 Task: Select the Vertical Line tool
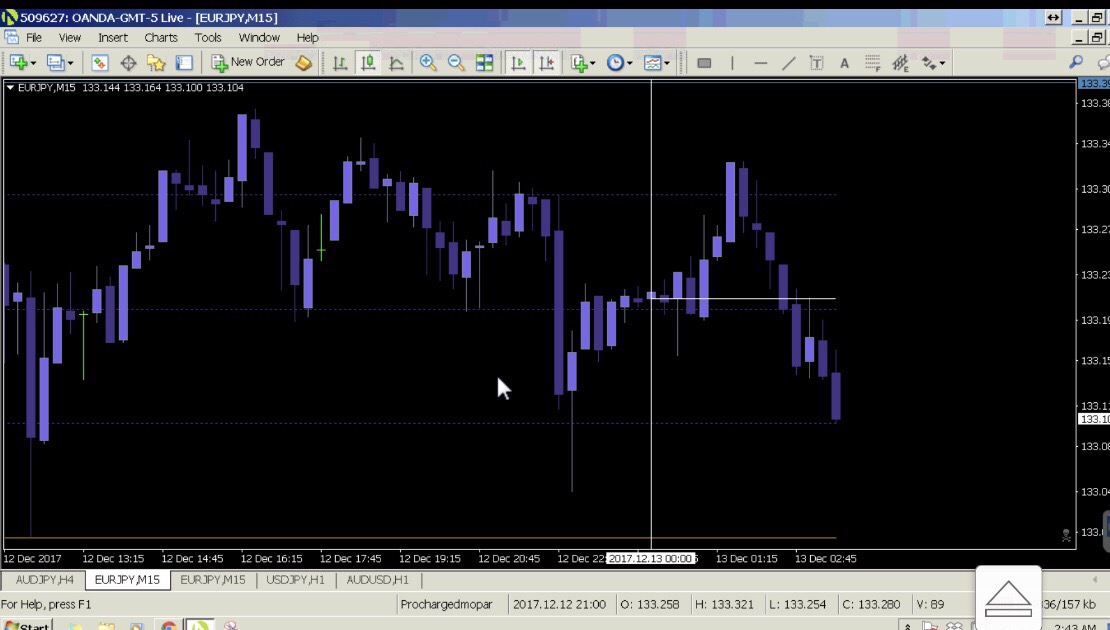(732, 63)
